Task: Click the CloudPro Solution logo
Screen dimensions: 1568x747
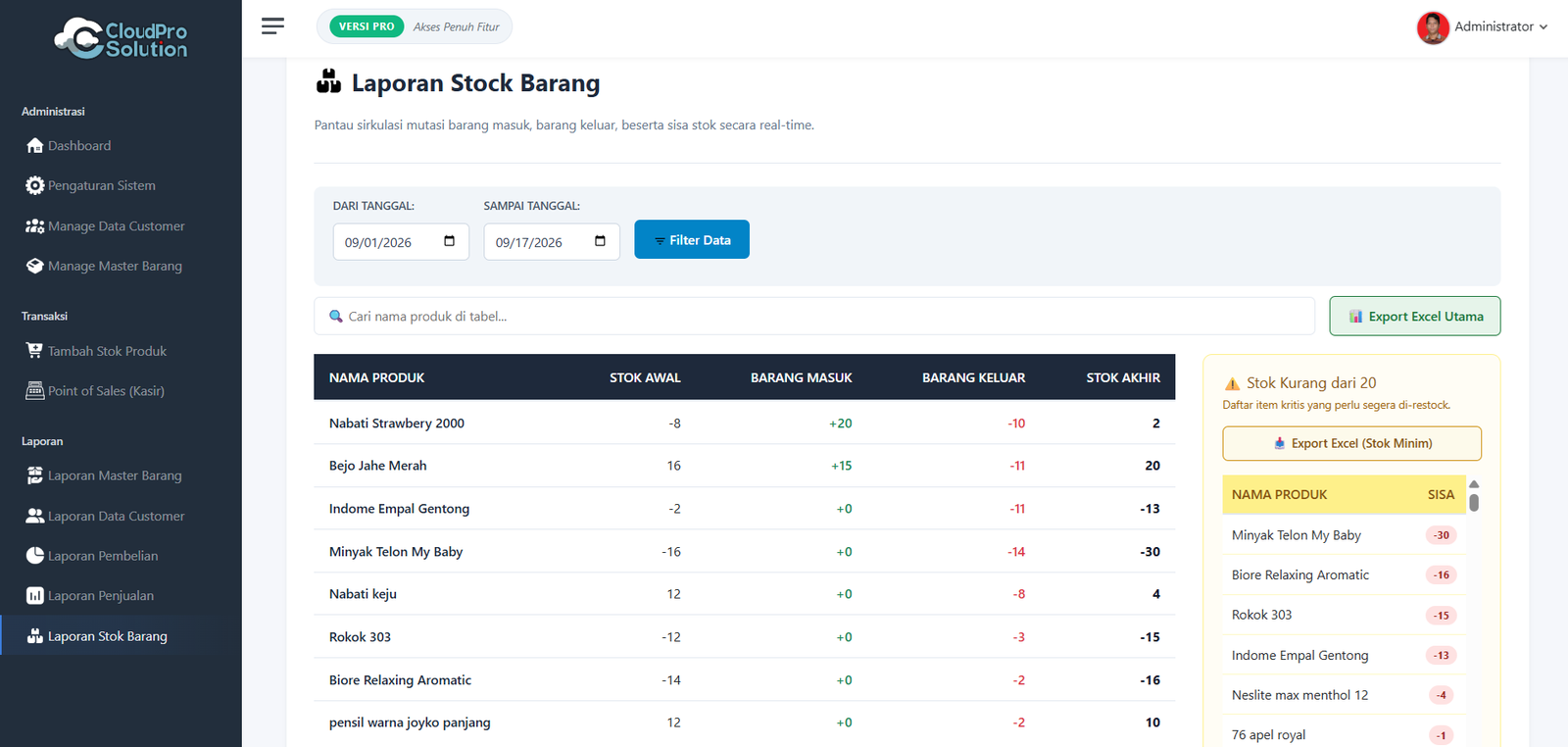Action: click(121, 38)
